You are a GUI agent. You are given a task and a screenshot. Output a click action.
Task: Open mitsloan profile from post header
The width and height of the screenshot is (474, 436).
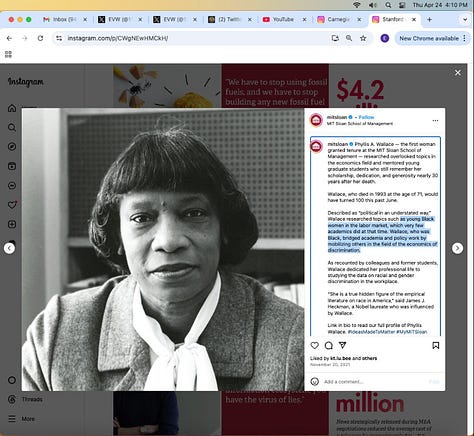pos(337,117)
